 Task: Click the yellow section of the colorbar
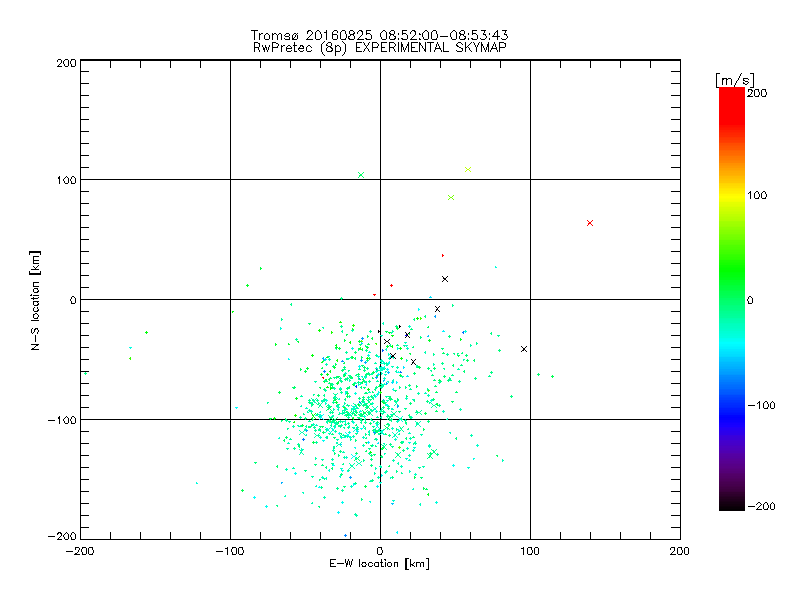click(732, 196)
